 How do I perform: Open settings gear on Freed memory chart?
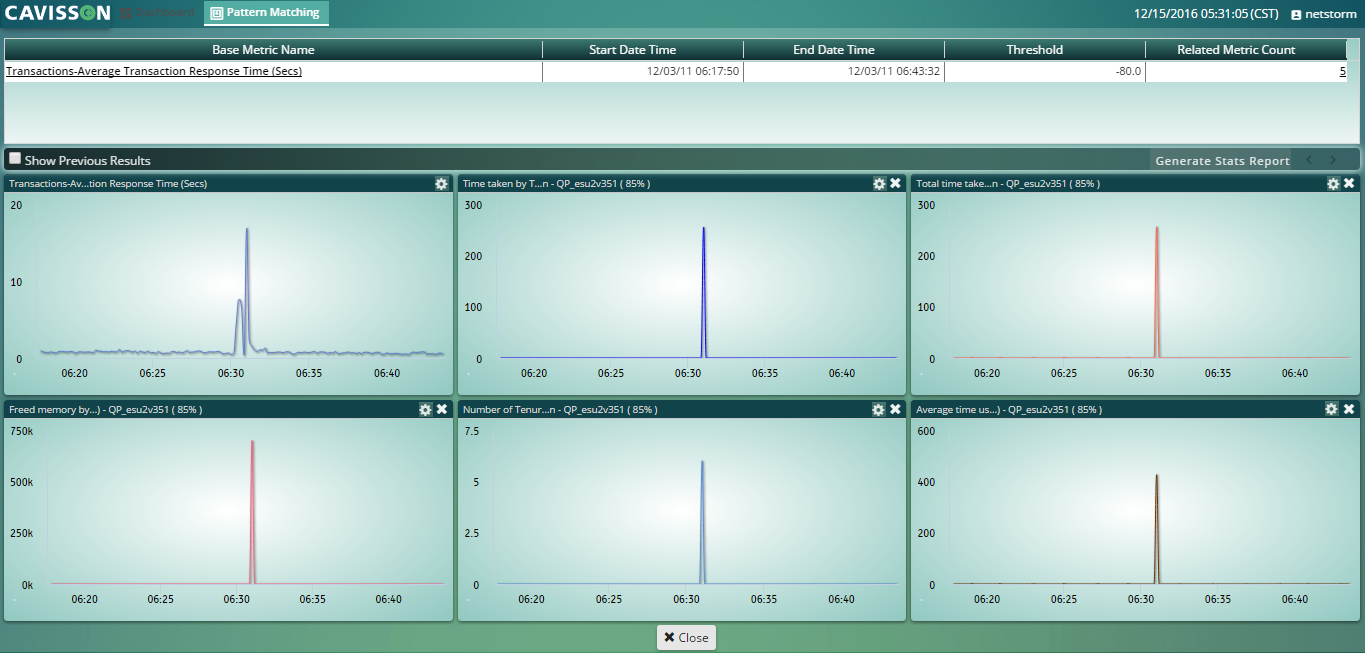425,410
